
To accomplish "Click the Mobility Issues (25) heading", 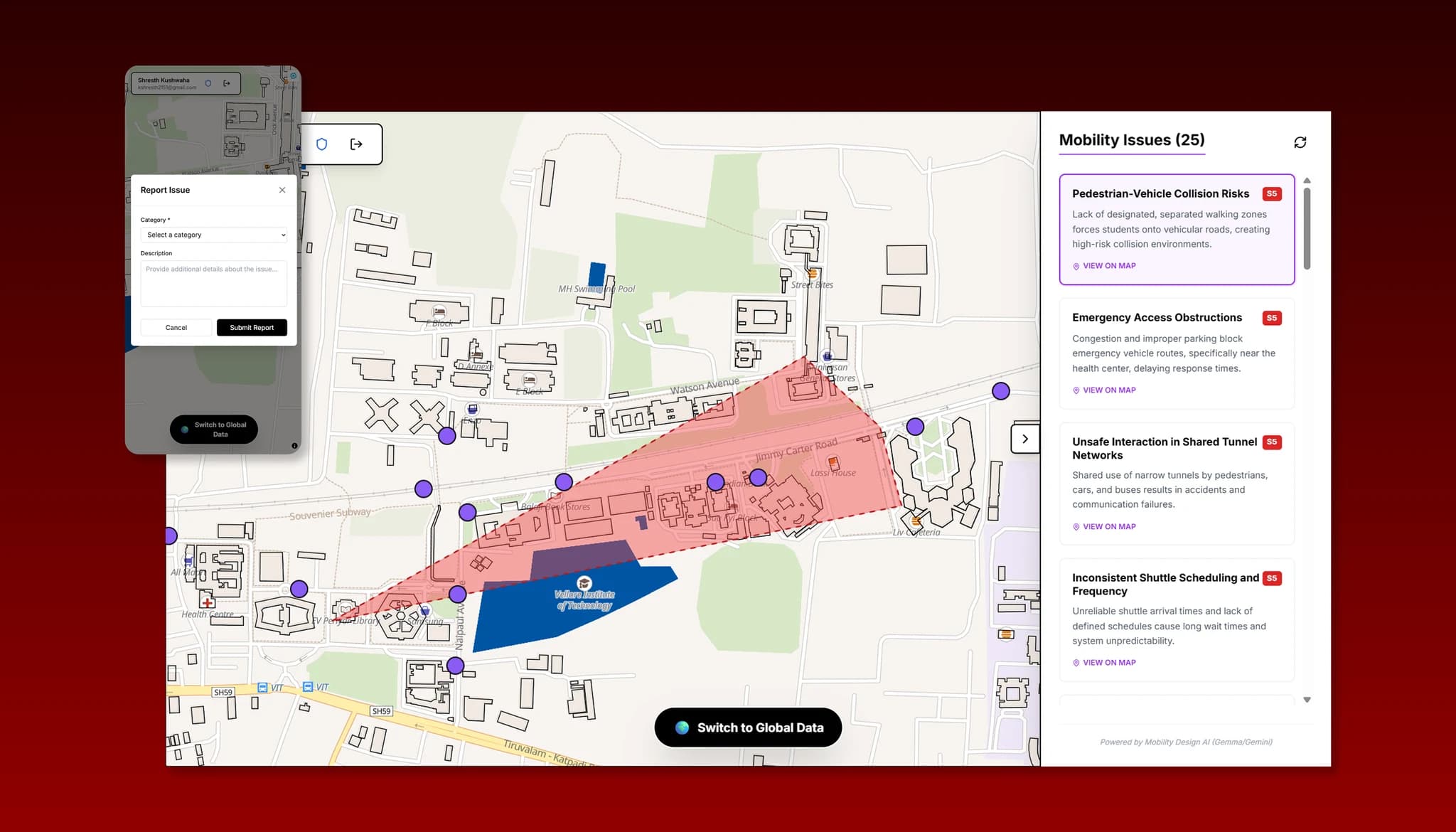I will 1132,140.
